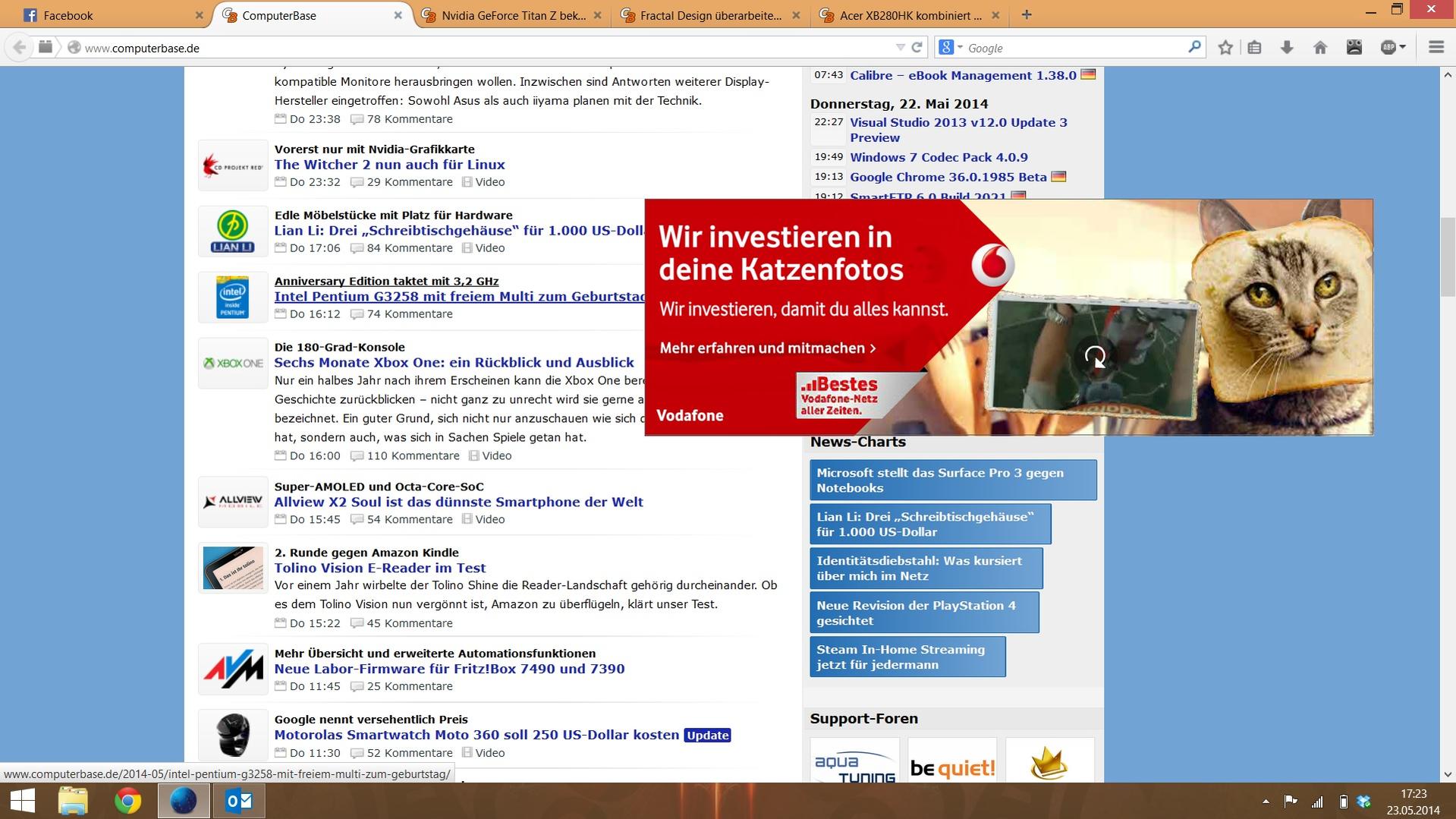Open Allview X2 Soul article link
The height and width of the screenshot is (819, 1456).
458,502
